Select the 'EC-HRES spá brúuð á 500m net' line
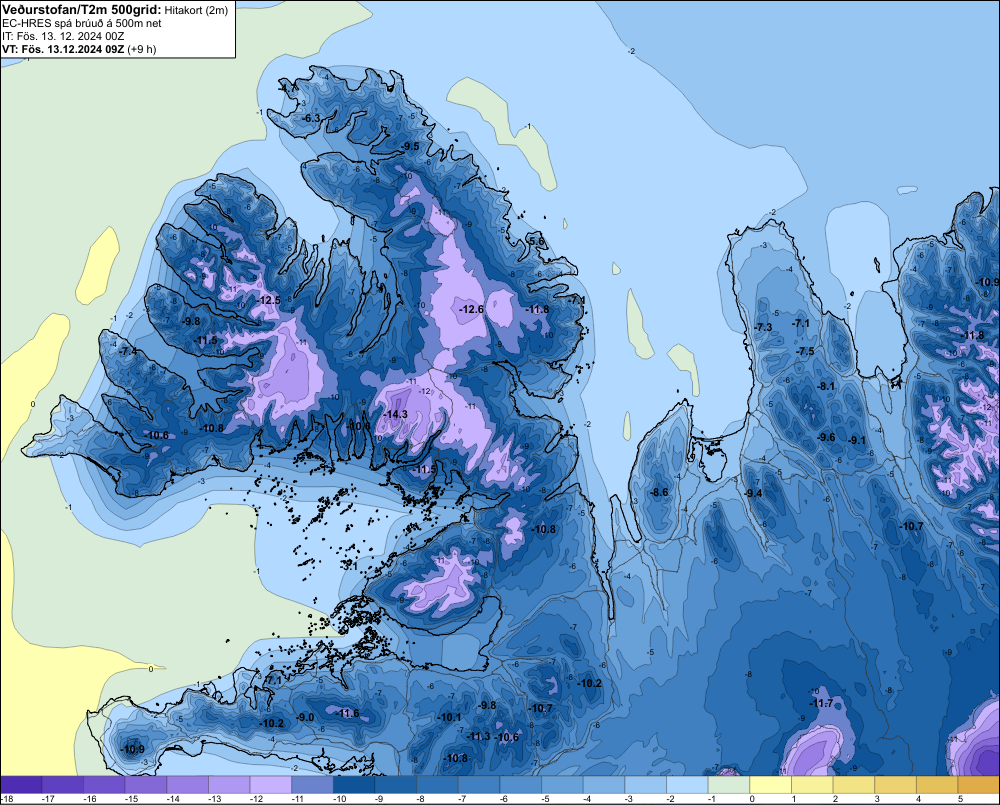Viewport: 1000px width, 805px height. point(82,23)
